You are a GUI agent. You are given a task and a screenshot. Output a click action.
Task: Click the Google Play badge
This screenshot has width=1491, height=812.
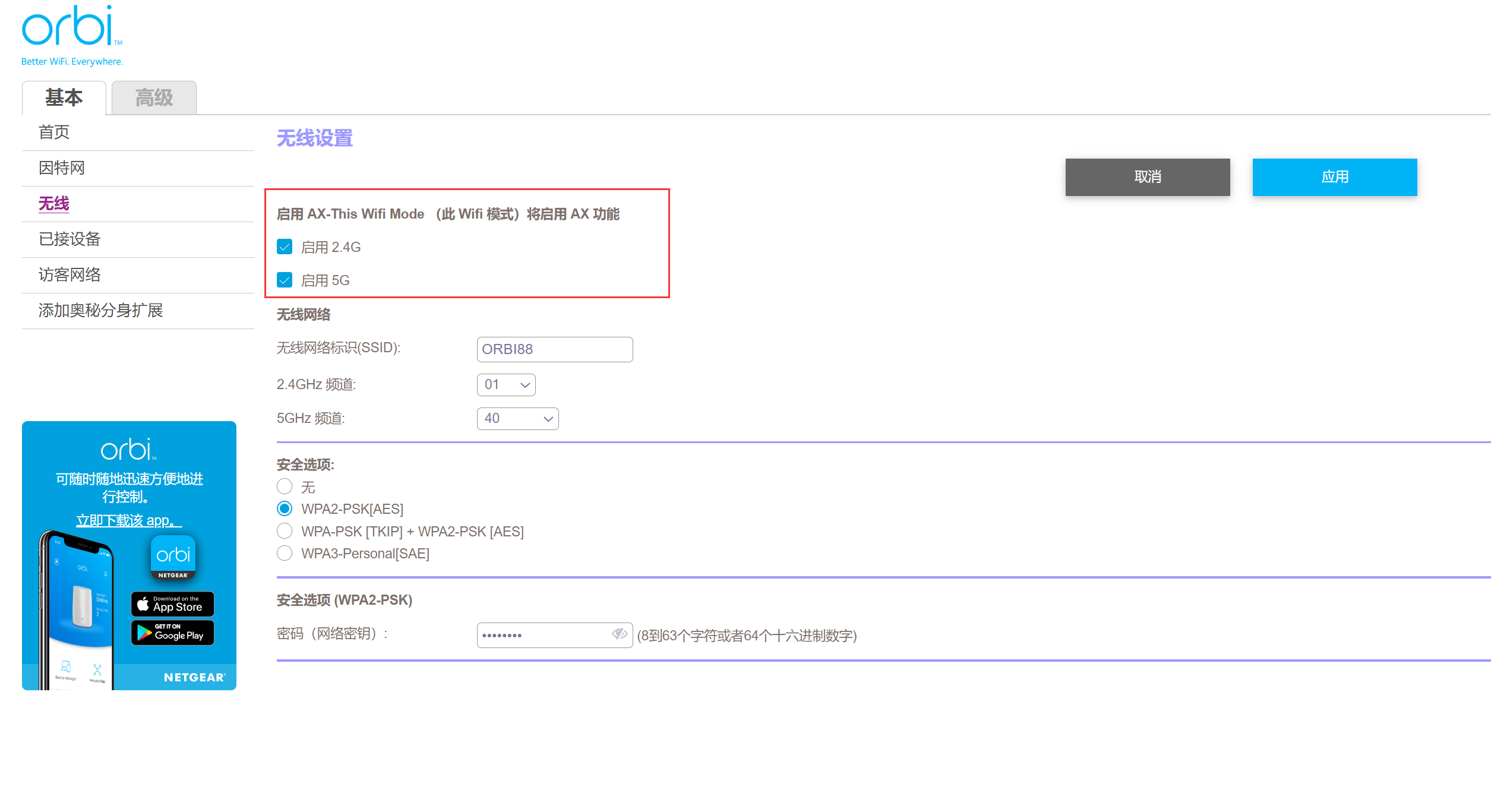pyautogui.click(x=172, y=633)
